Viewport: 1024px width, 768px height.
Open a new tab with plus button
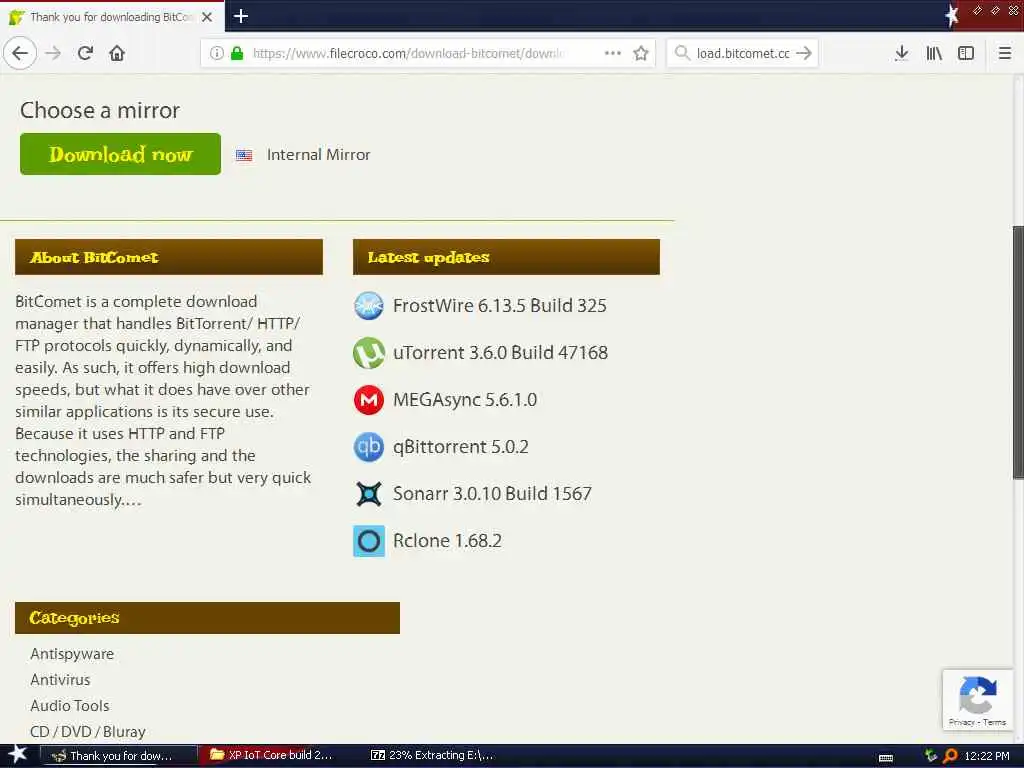pyautogui.click(x=240, y=16)
